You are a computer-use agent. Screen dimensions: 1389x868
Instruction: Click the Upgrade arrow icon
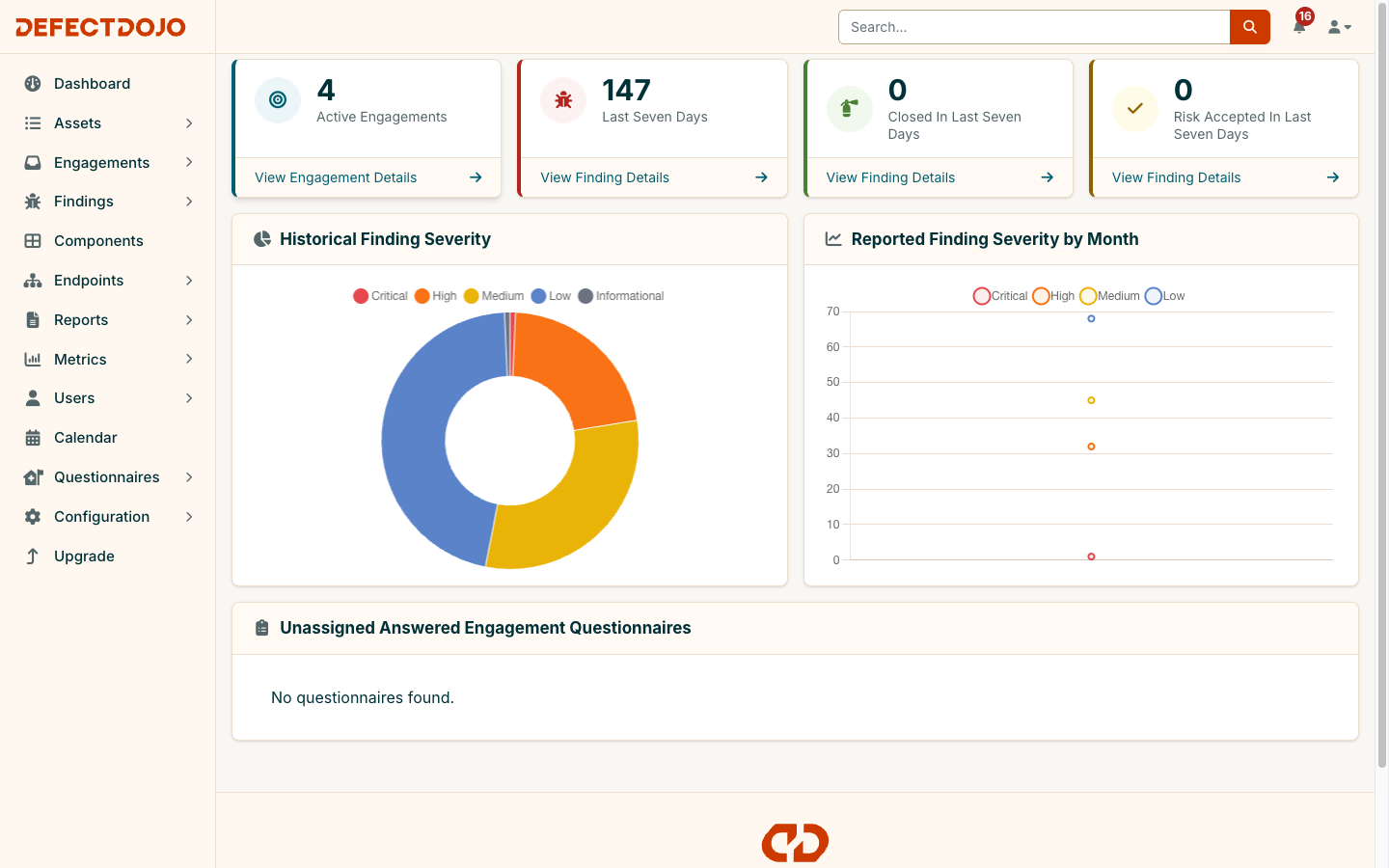pyautogui.click(x=33, y=556)
